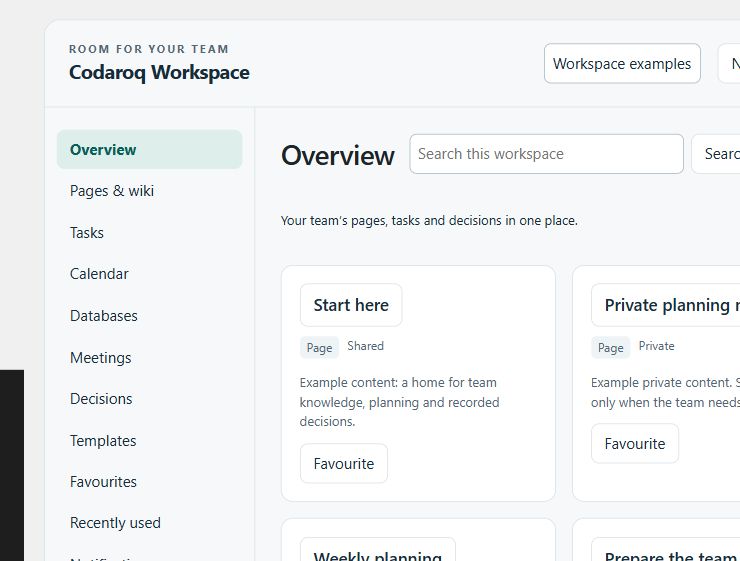Viewport: 740px width, 561px height.
Task: Open the Weekly planning card title
Action: (378, 550)
